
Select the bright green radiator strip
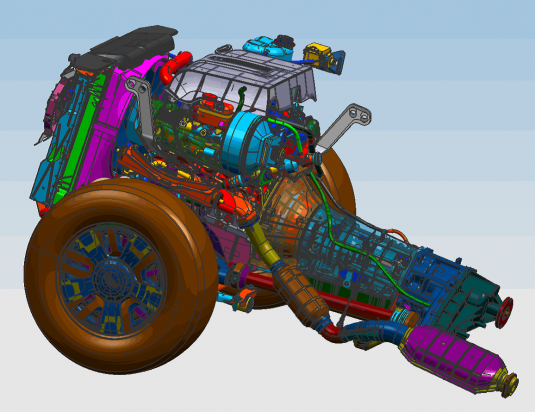pyautogui.click(x=80, y=136)
